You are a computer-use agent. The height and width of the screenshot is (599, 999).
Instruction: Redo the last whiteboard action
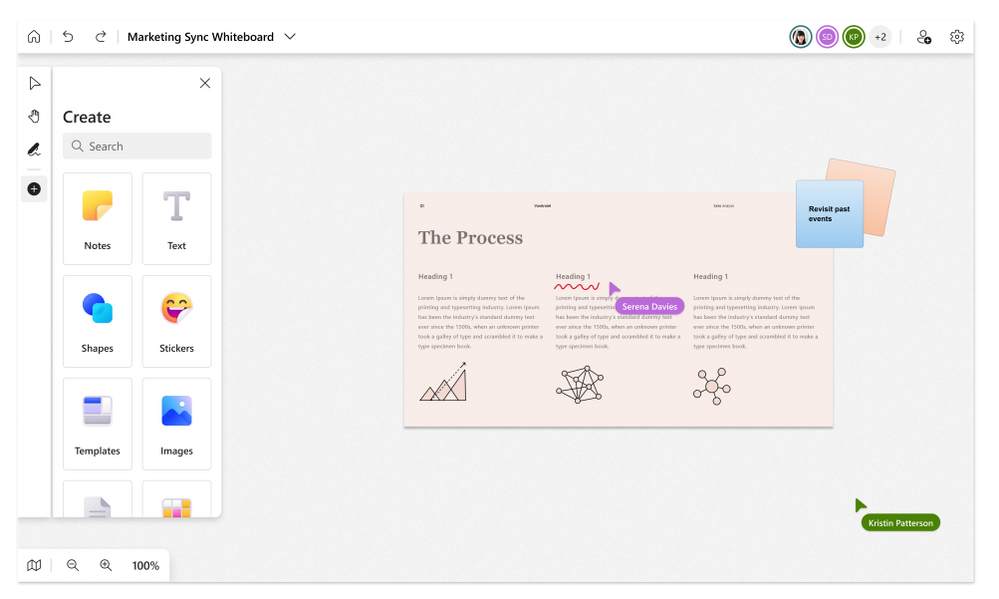click(100, 36)
